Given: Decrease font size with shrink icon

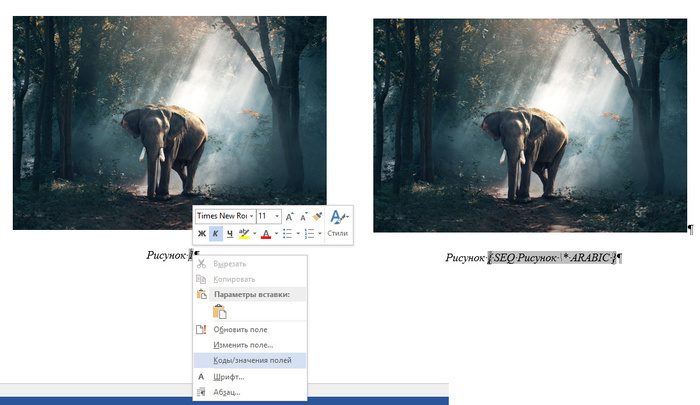Looking at the screenshot, I should click(304, 217).
